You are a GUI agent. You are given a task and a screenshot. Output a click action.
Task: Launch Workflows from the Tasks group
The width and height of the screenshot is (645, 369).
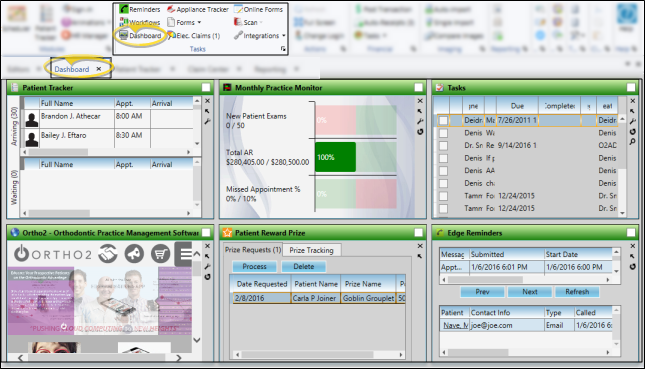coord(140,22)
